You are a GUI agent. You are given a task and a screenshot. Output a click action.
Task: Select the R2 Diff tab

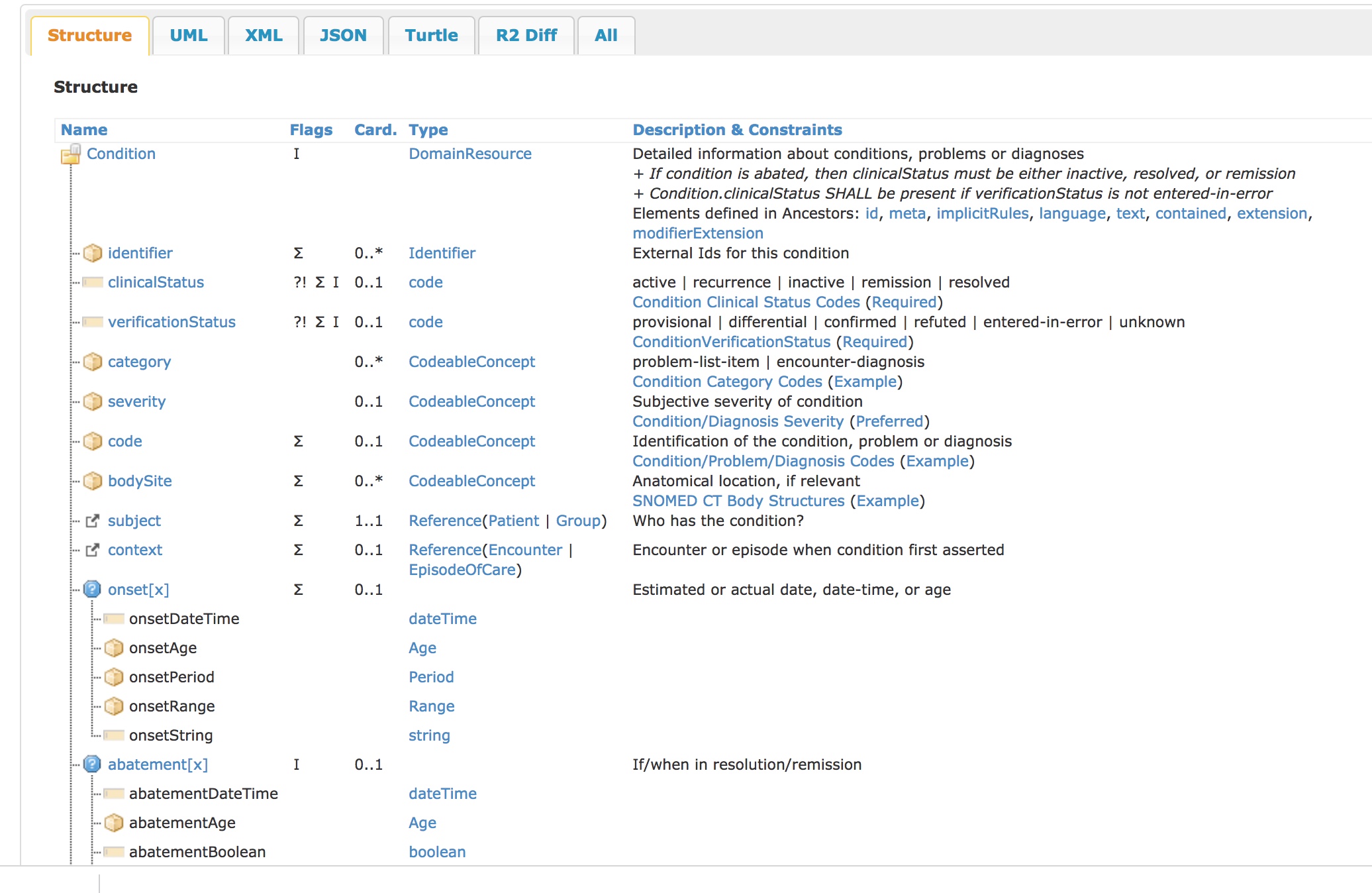click(526, 35)
